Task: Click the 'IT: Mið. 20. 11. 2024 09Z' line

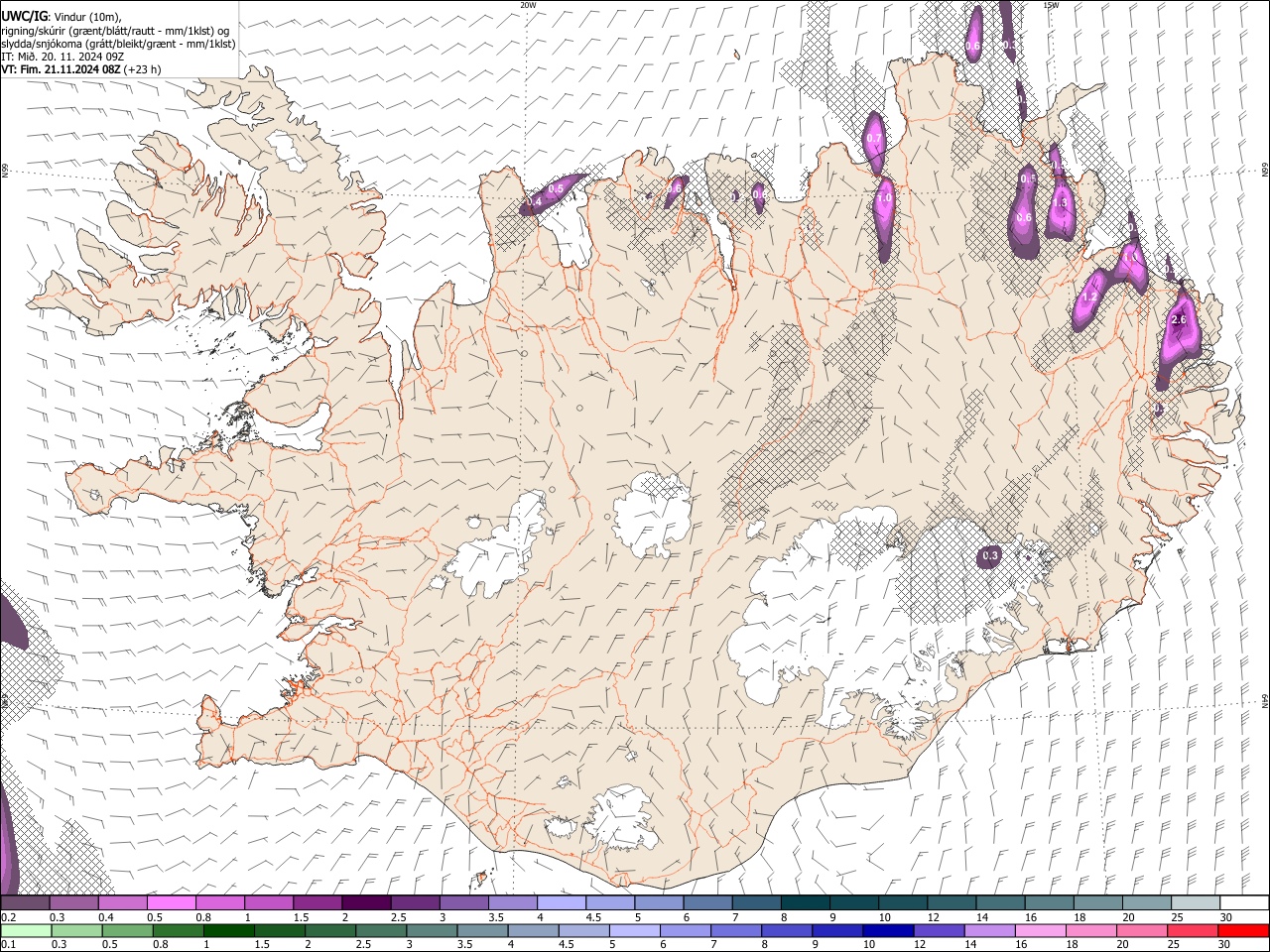Action: 63,57
